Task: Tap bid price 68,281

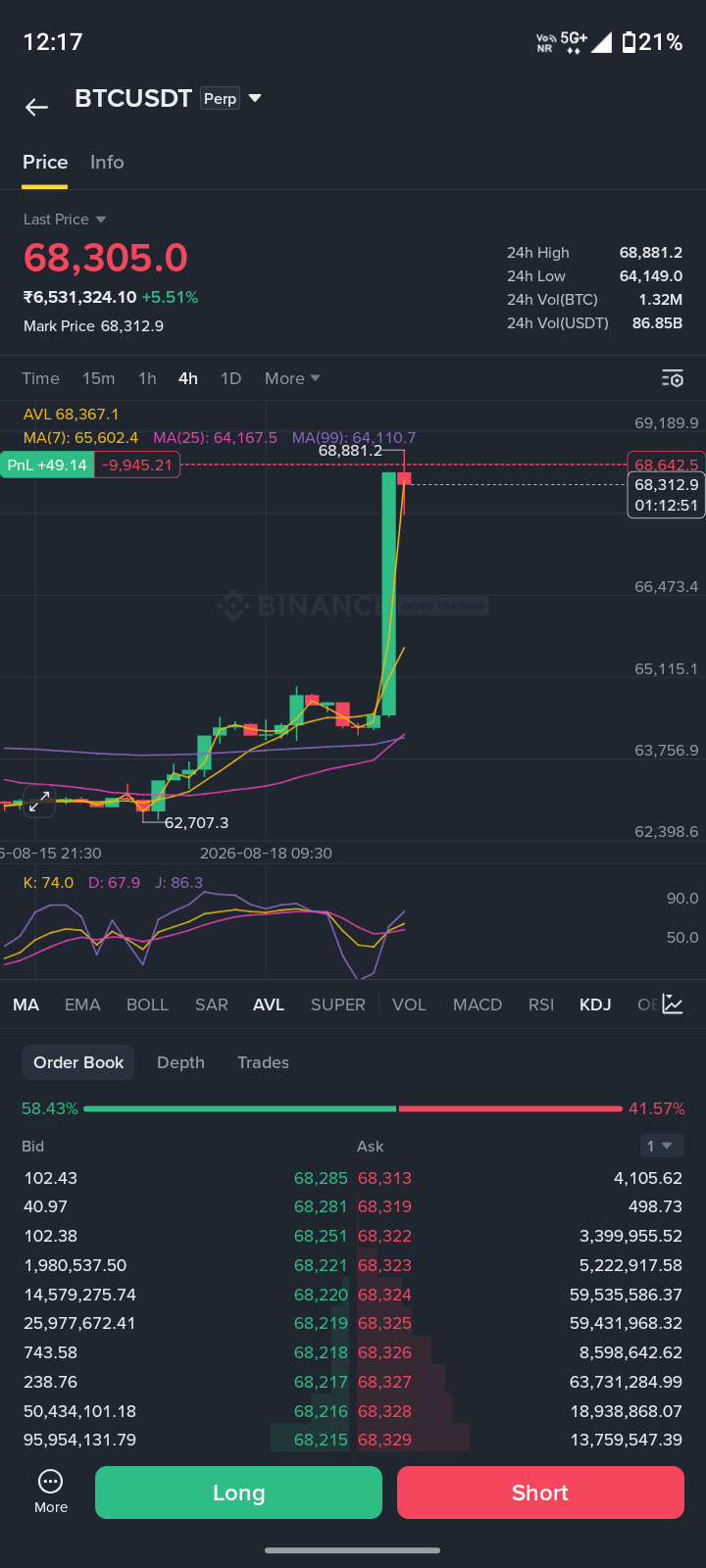Action: [x=321, y=1206]
